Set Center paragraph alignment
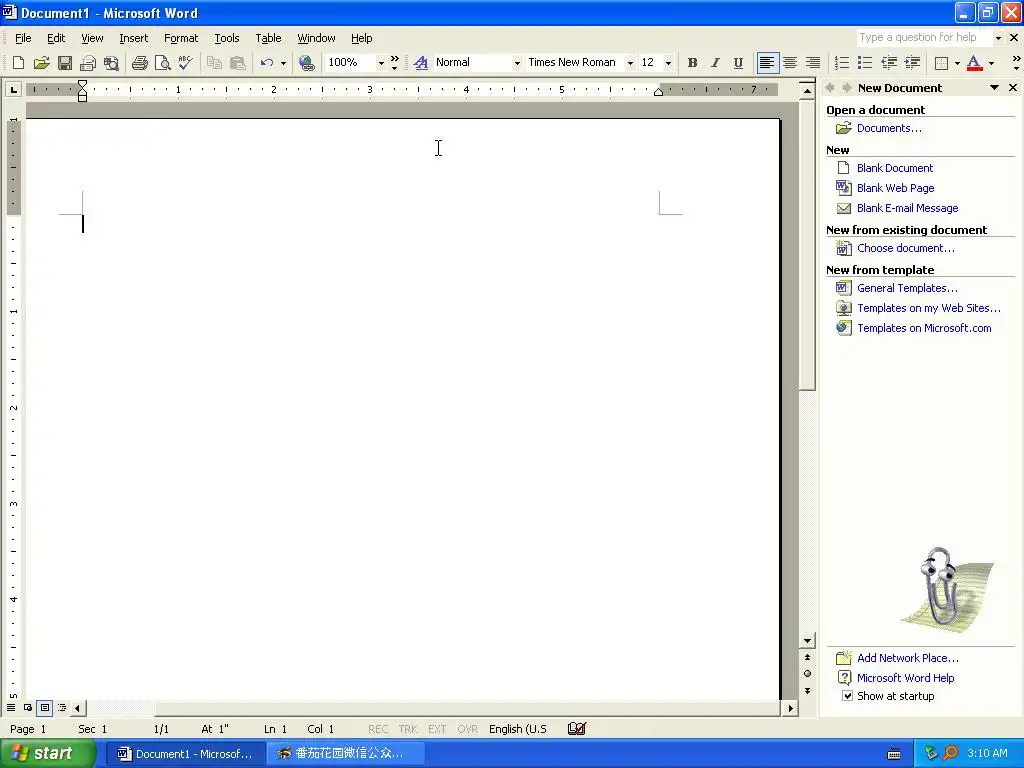This screenshot has height=768, width=1024. click(790, 63)
